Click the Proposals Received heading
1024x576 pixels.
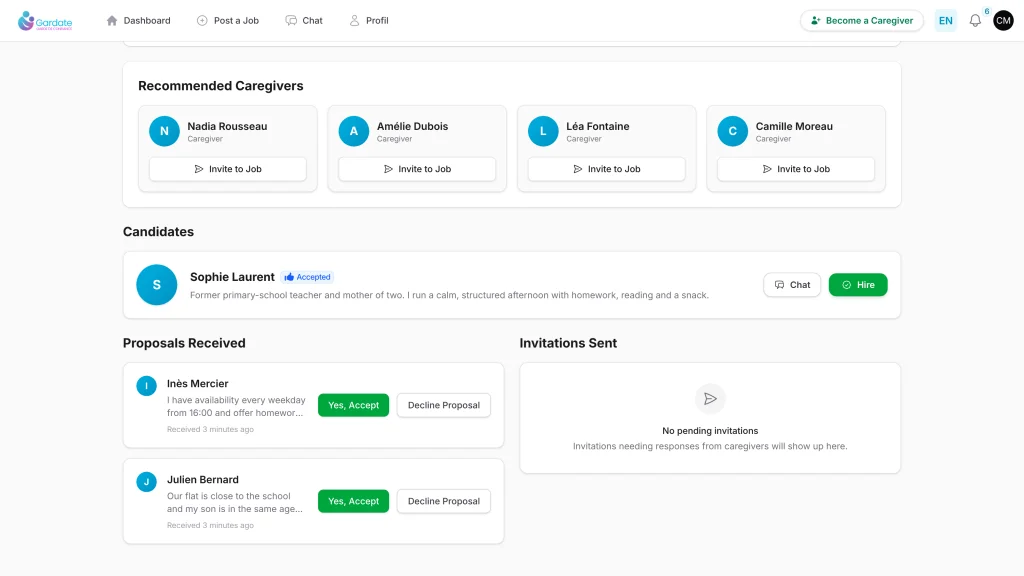[x=184, y=344]
